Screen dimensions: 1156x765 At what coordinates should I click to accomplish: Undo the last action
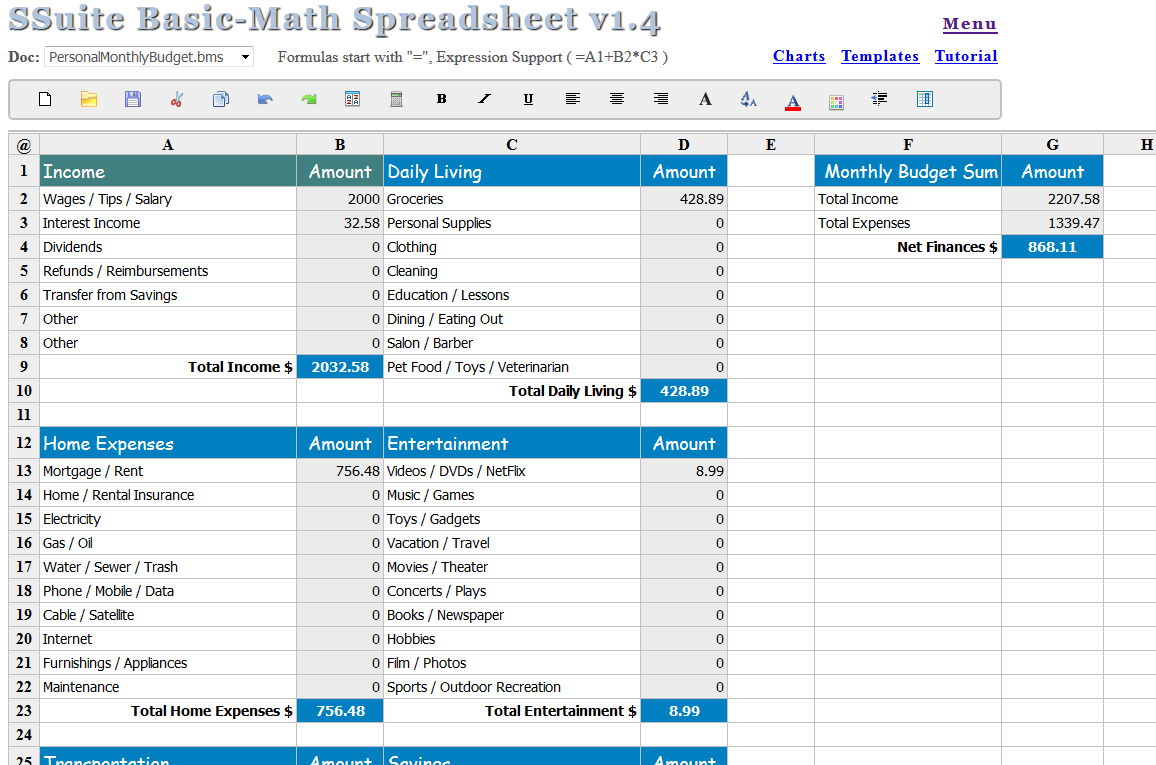265,99
